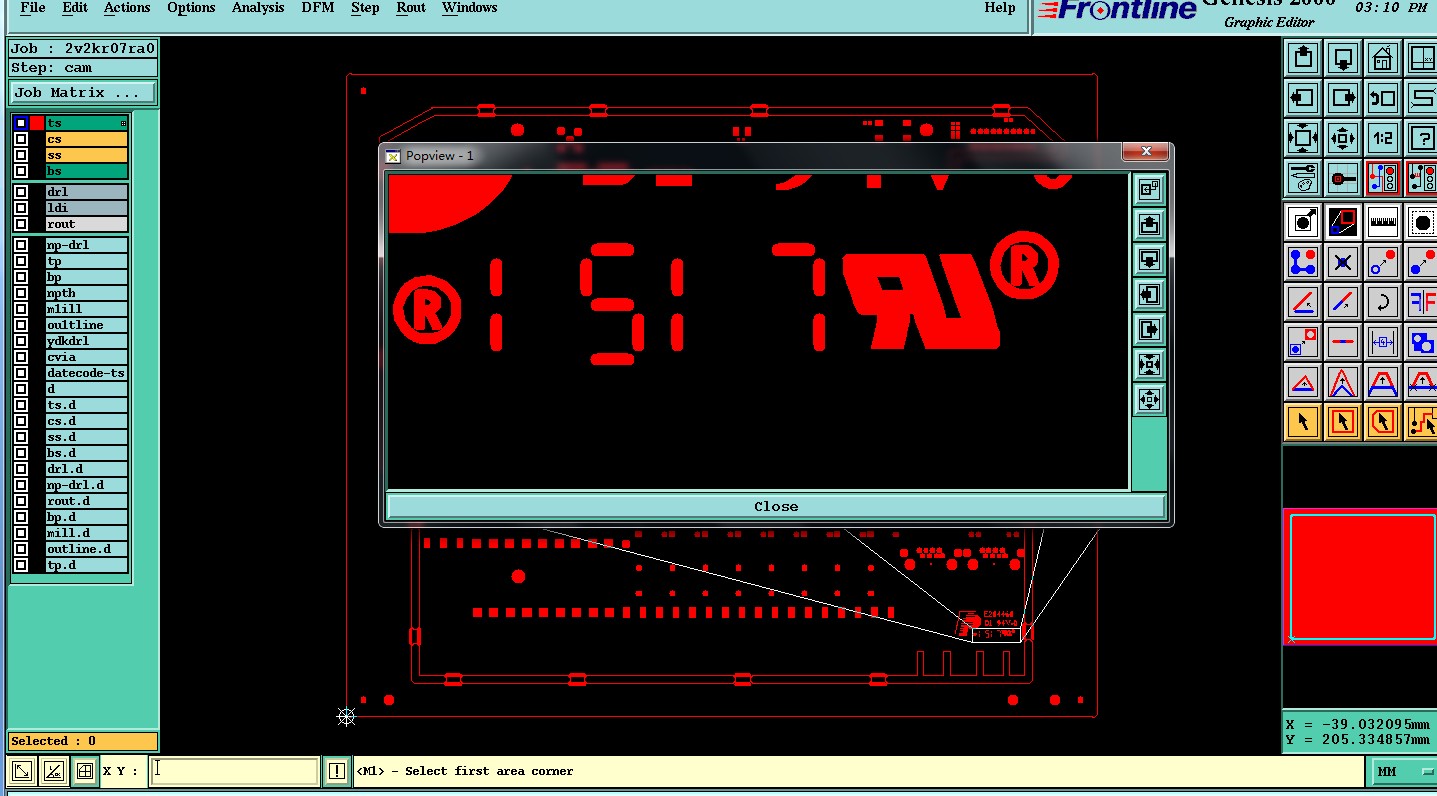Select the plain arrow pointer selection tool
1437x796 pixels.
pyautogui.click(x=1303, y=422)
